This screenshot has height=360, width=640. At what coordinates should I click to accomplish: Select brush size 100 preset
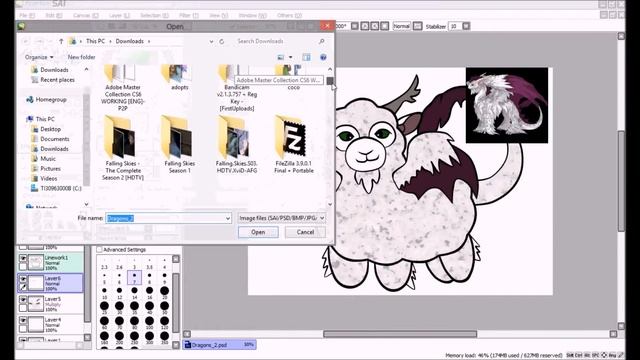[x=149, y=322]
